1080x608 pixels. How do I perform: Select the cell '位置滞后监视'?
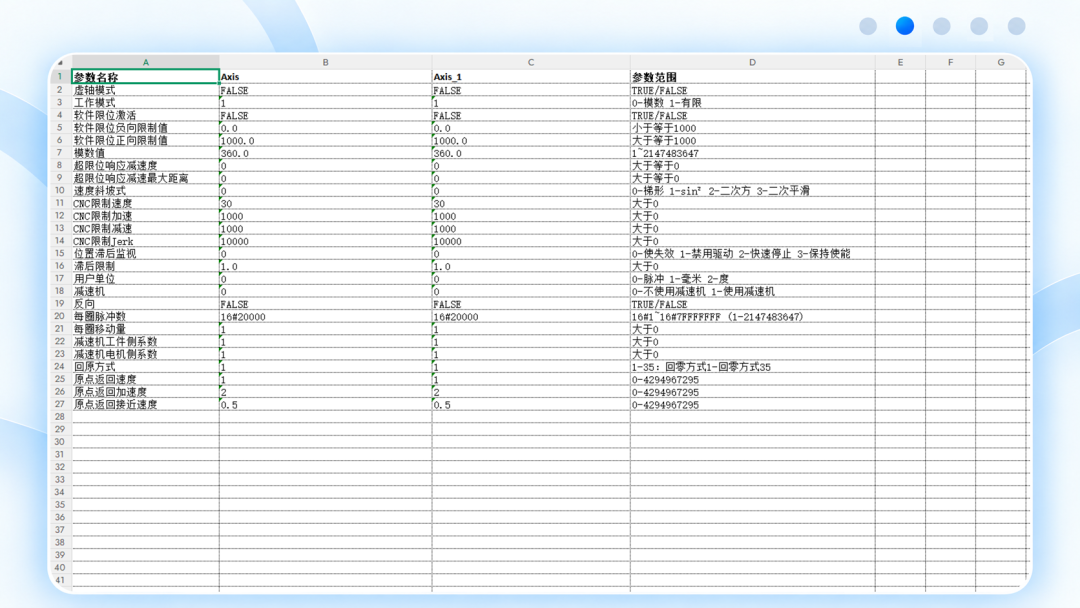point(145,253)
